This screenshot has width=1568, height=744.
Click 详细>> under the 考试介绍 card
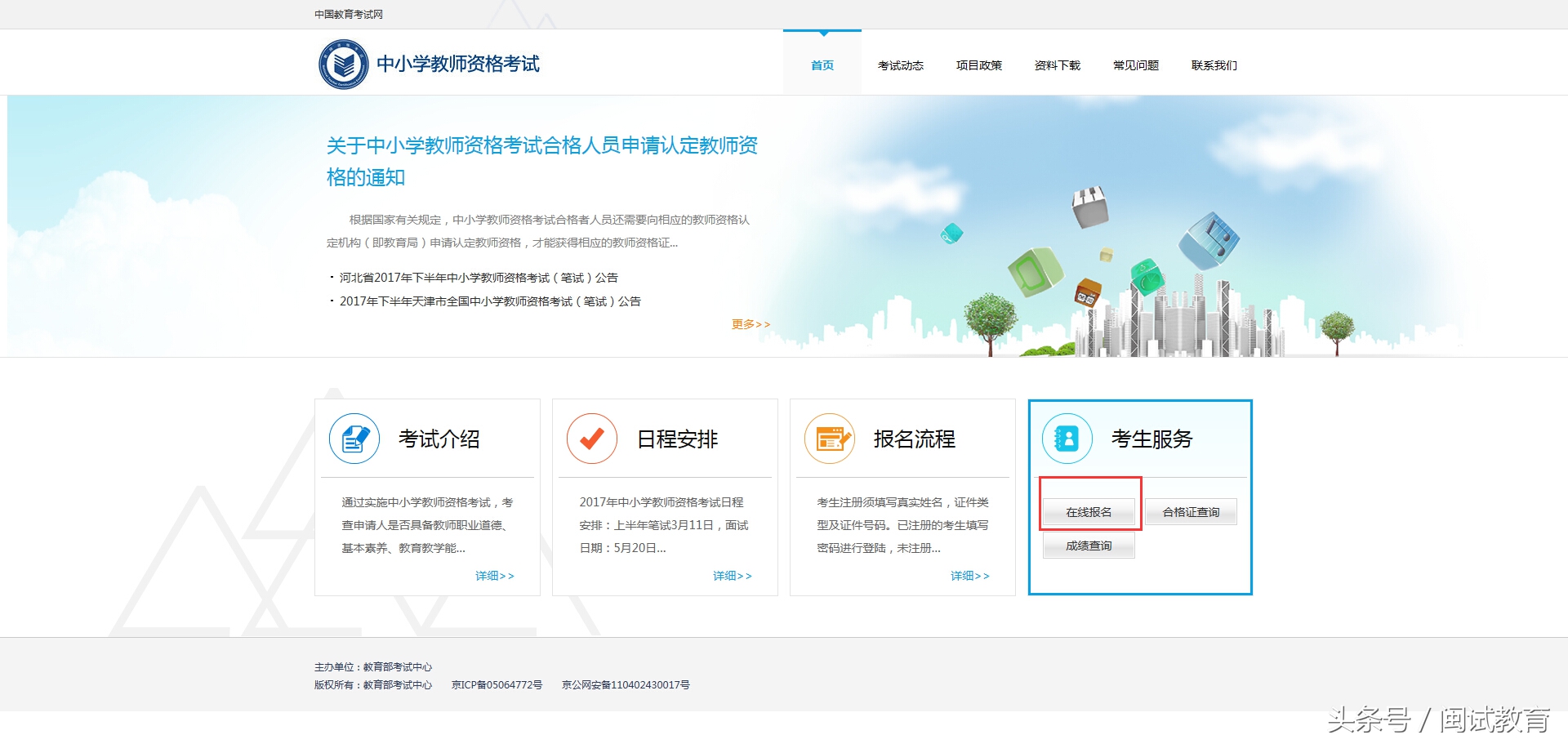pyautogui.click(x=495, y=576)
